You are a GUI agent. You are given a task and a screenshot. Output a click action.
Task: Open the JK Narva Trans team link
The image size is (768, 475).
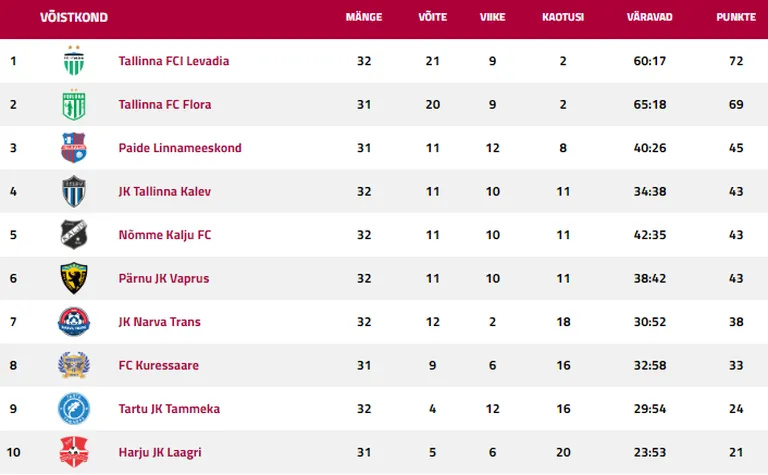(x=160, y=322)
